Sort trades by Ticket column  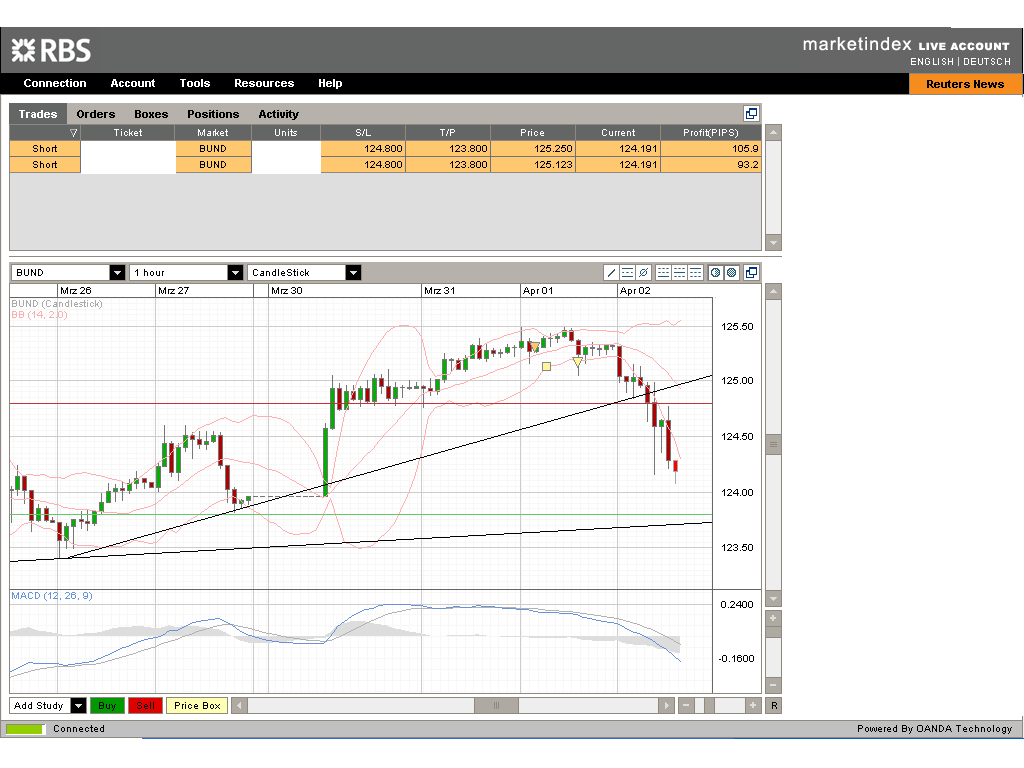tap(128, 133)
